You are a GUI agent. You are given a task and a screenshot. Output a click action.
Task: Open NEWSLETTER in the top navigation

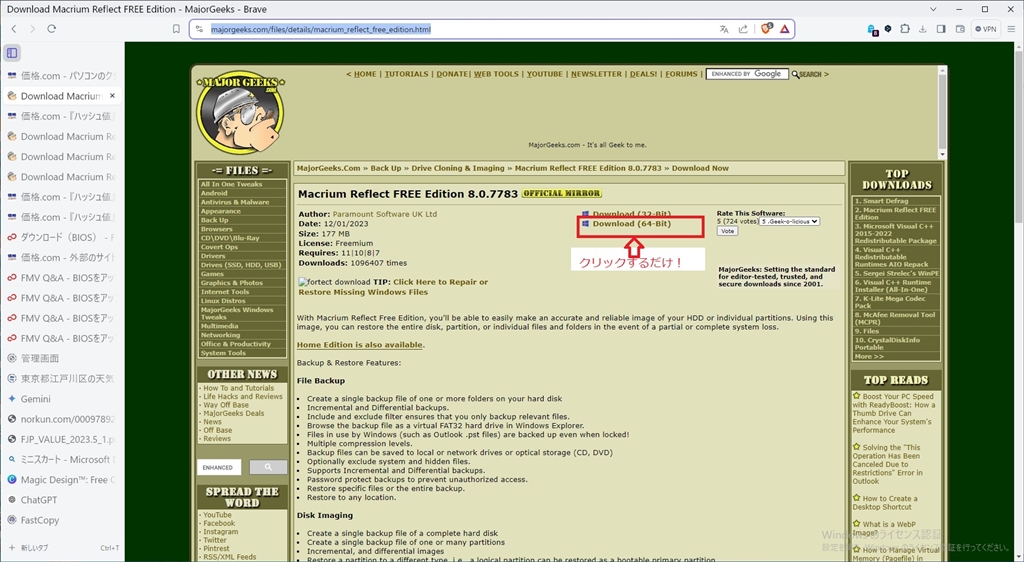[x=596, y=74]
